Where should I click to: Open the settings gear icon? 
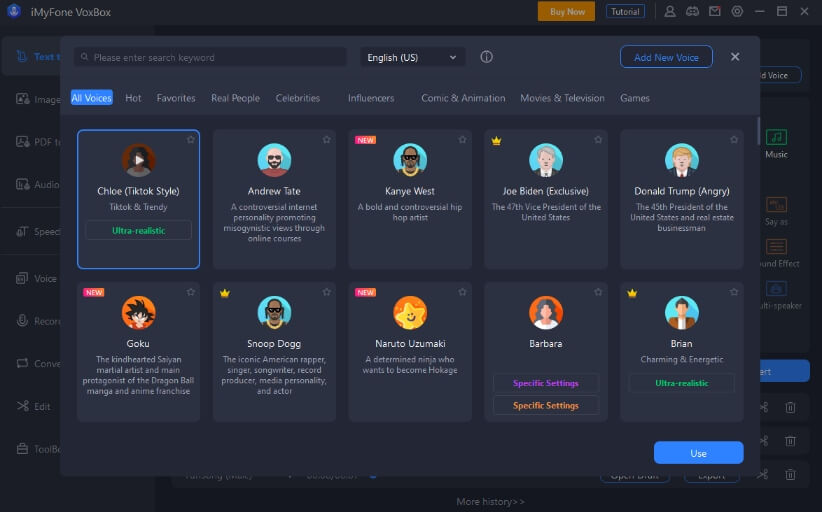pyautogui.click(x=737, y=12)
